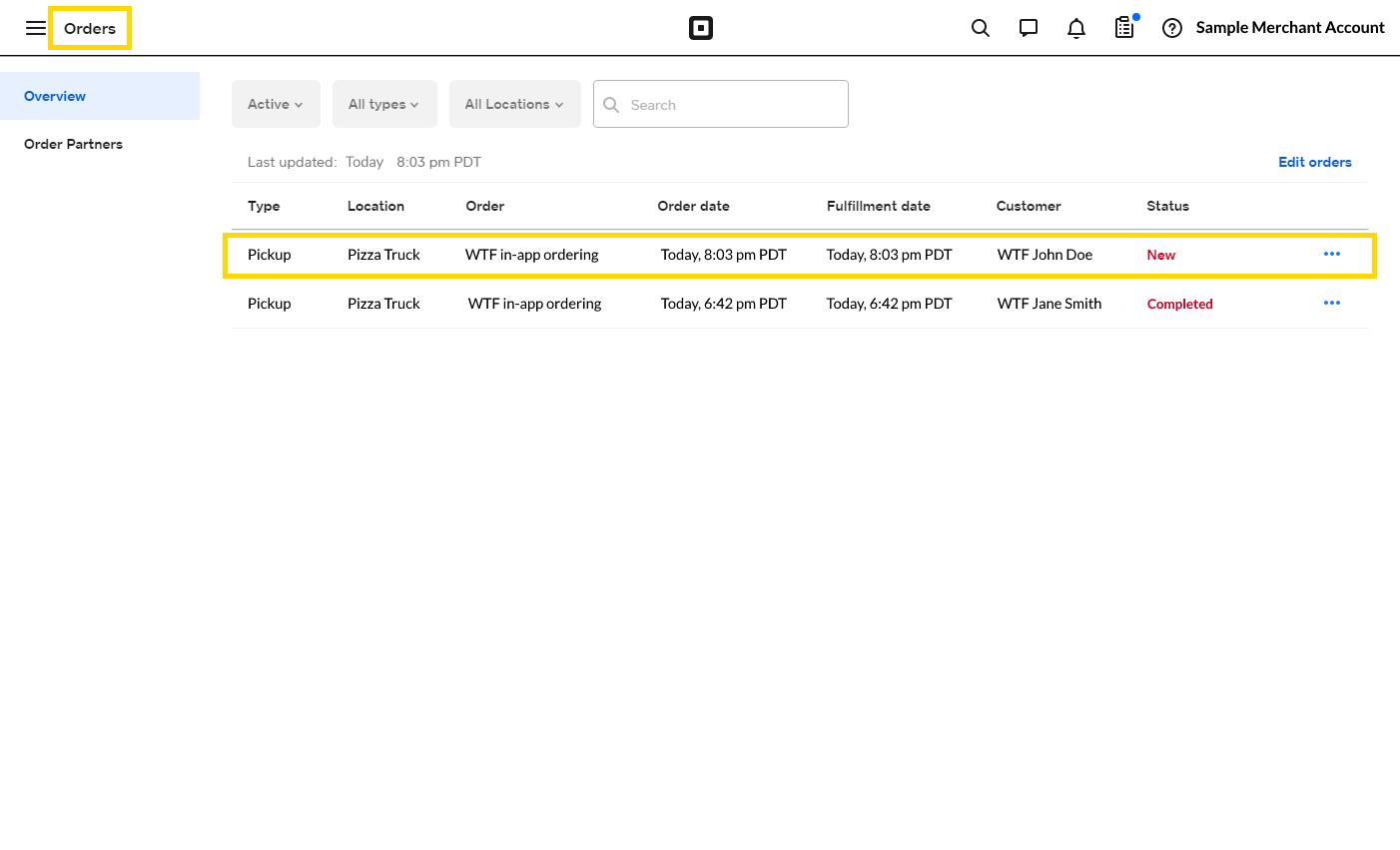Screen dimensions: 1400x850
Task: Click the Orders page title
Action: tap(90, 28)
